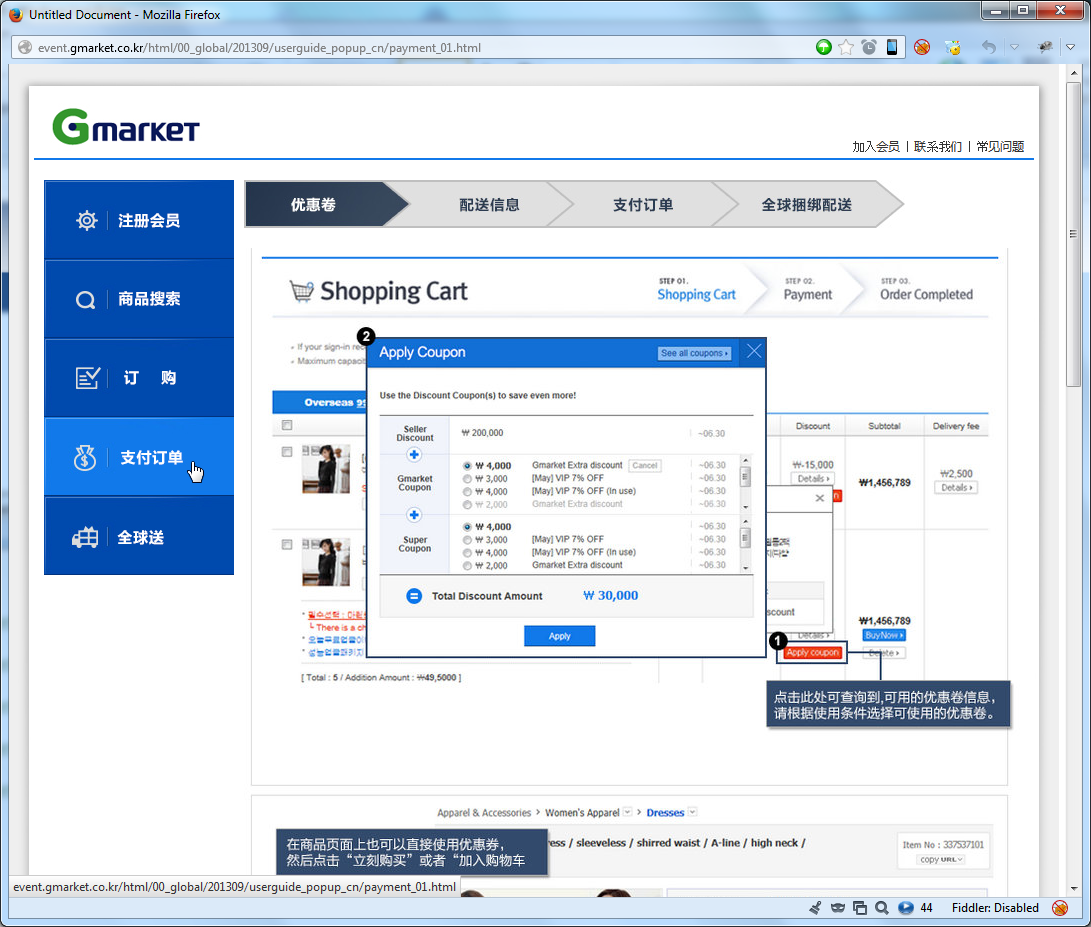Click the green umbrella icon in address bar
This screenshot has width=1091, height=927.
click(x=824, y=47)
